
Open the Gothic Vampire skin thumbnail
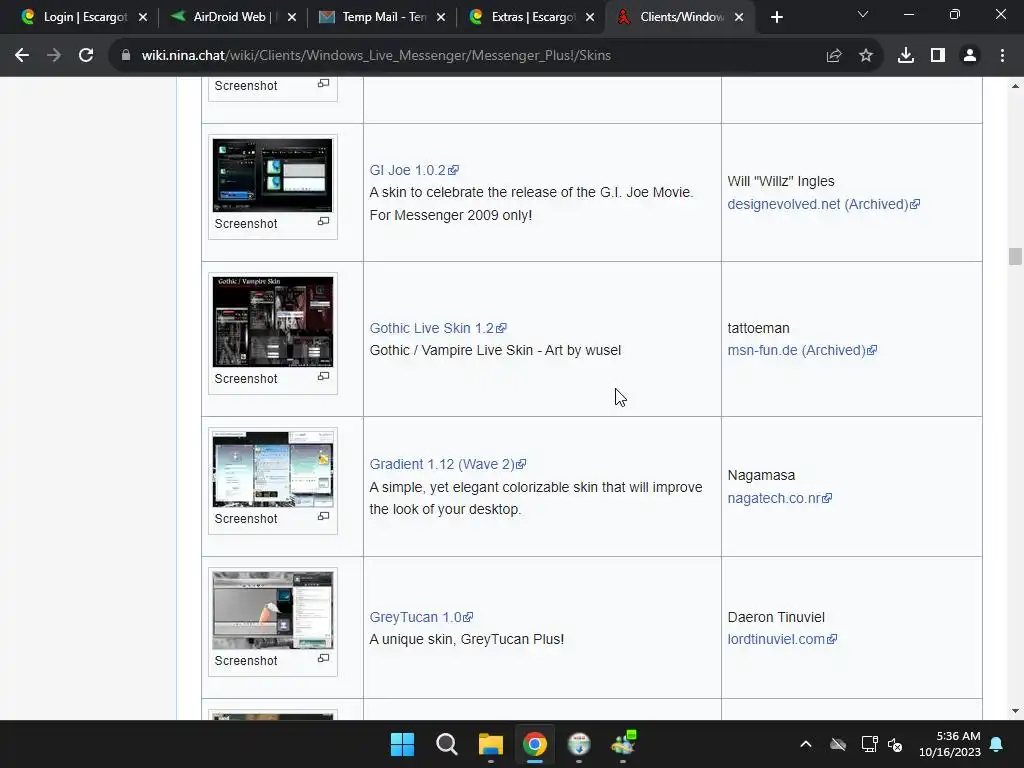pyautogui.click(x=272, y=321)
